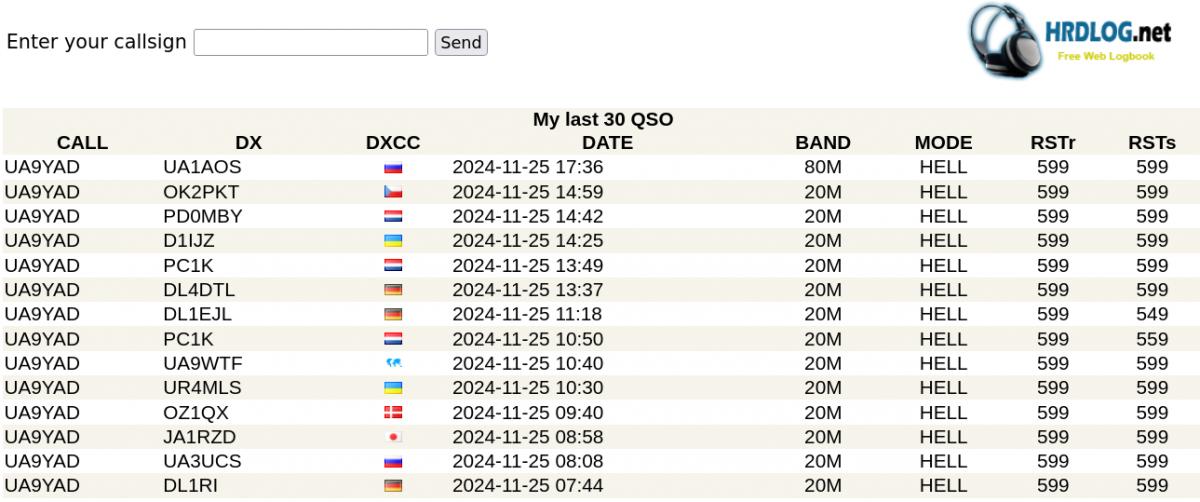Click the Netherlands flag beside PD0MBY

point(393,217)
